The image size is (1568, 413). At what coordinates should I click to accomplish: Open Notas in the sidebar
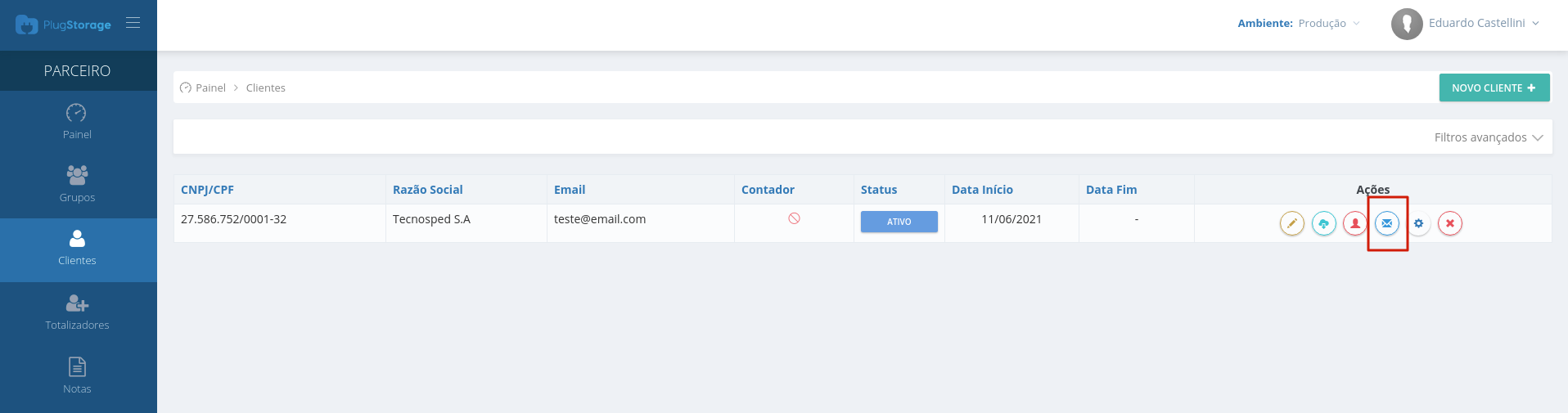pos(77,376)
